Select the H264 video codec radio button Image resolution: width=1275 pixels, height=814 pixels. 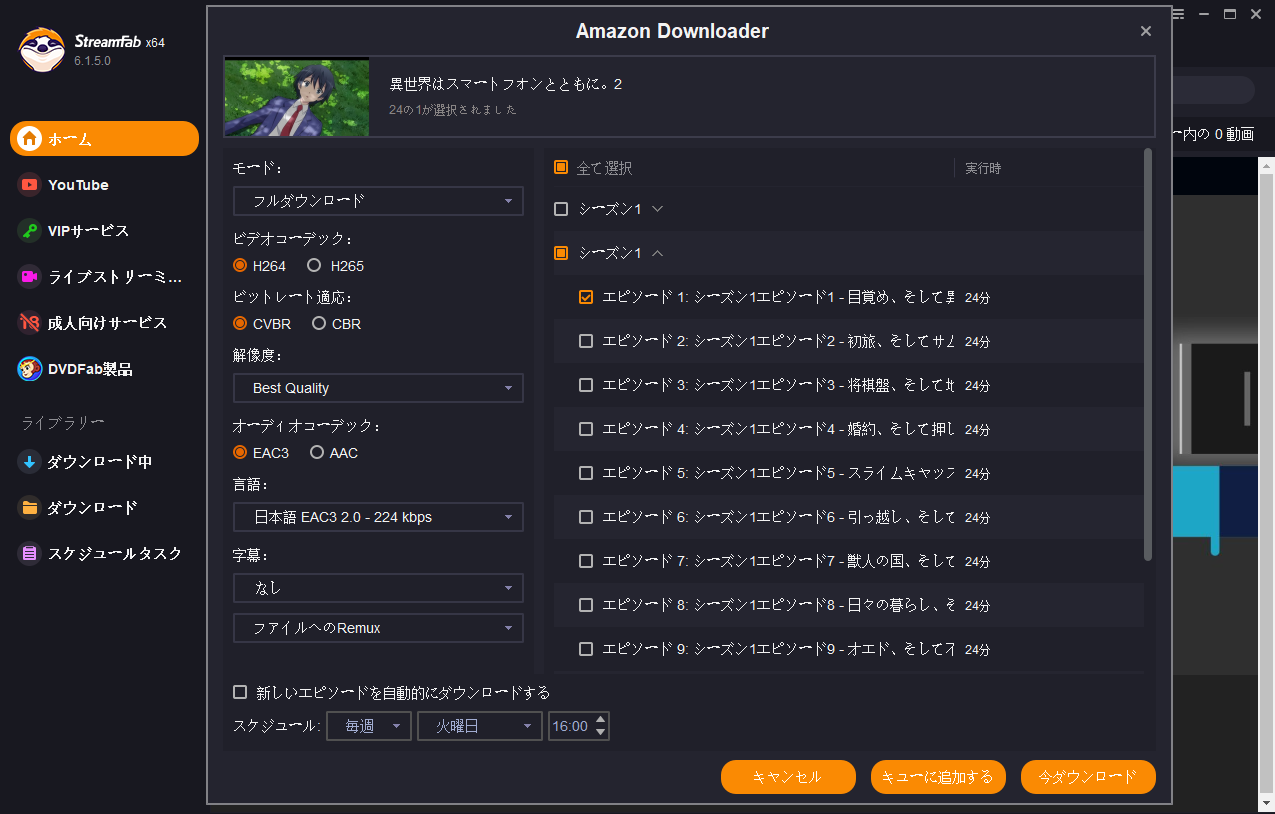coord(240,265)
